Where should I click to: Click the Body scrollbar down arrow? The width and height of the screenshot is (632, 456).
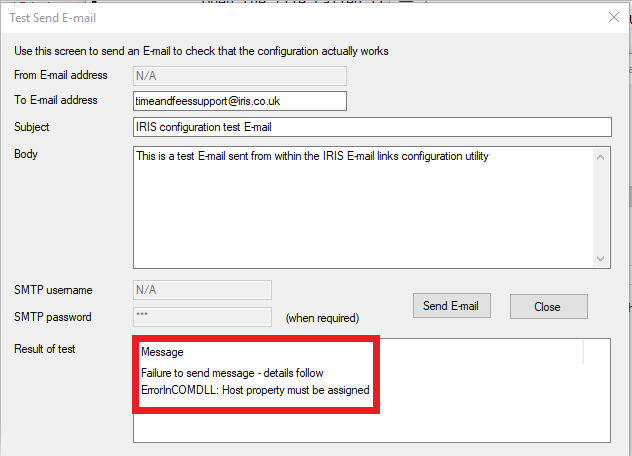tap(601, 258)
